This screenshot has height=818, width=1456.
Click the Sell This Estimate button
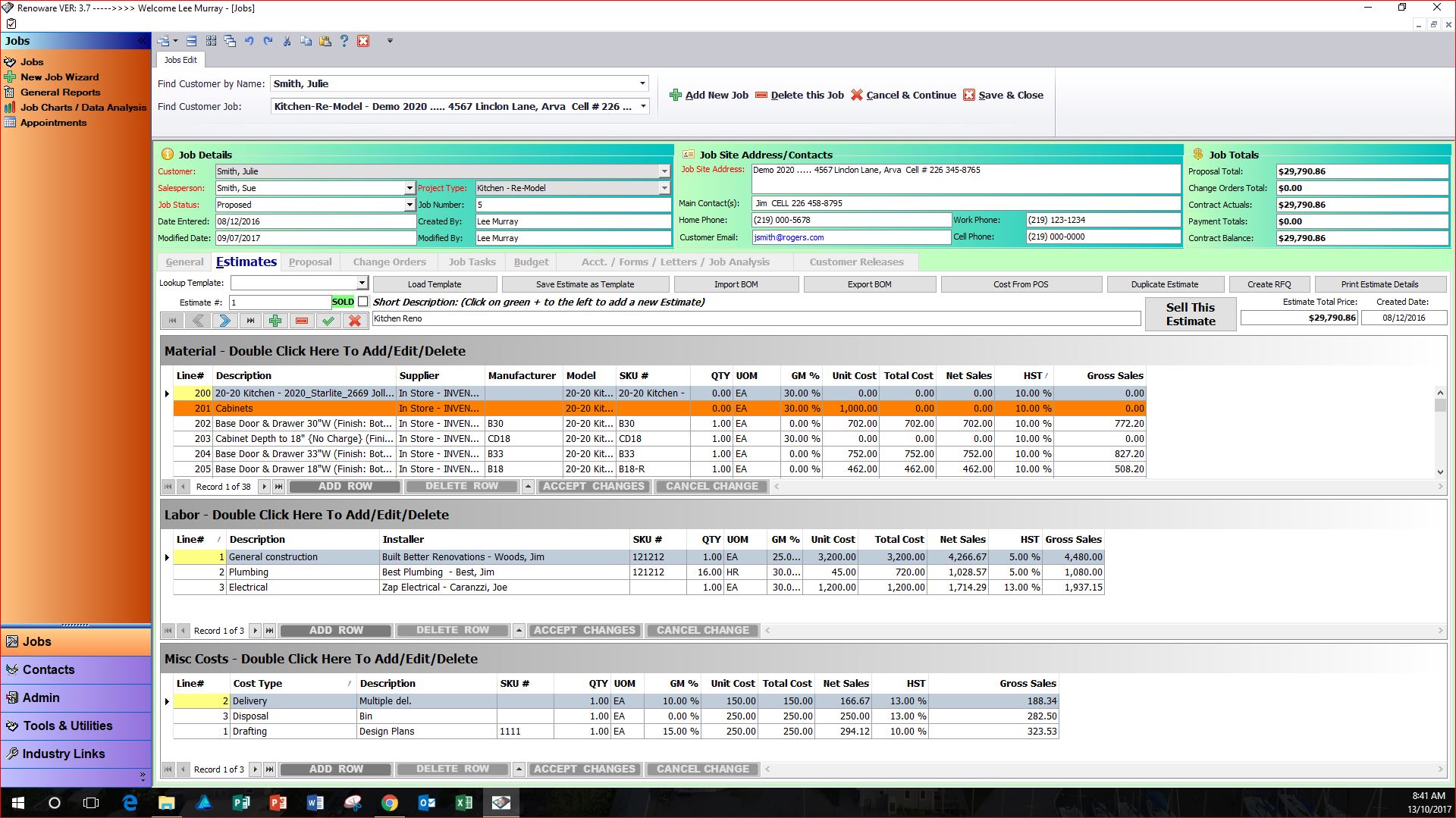(1190, 314)
